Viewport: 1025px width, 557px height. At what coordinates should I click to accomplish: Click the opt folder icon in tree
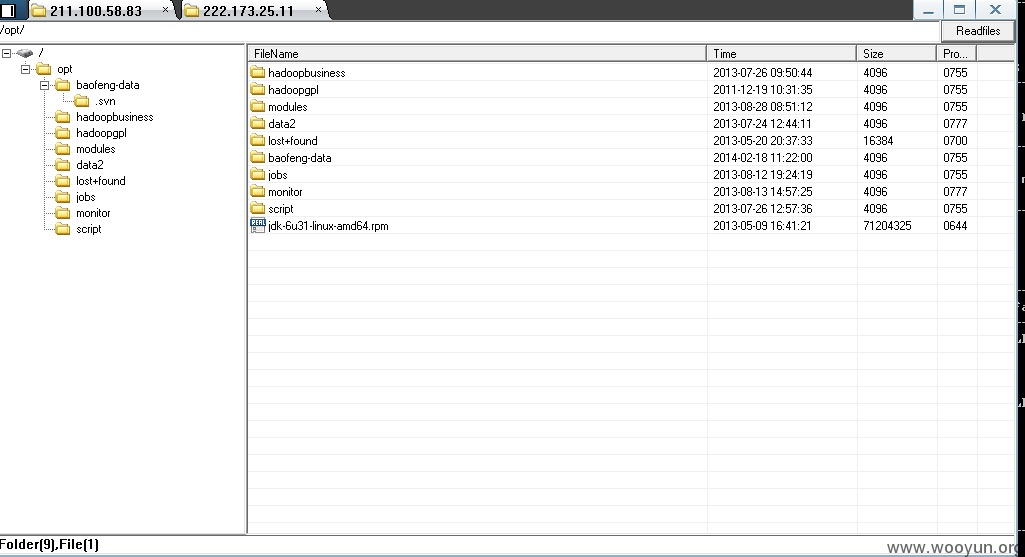pos(44,69)
